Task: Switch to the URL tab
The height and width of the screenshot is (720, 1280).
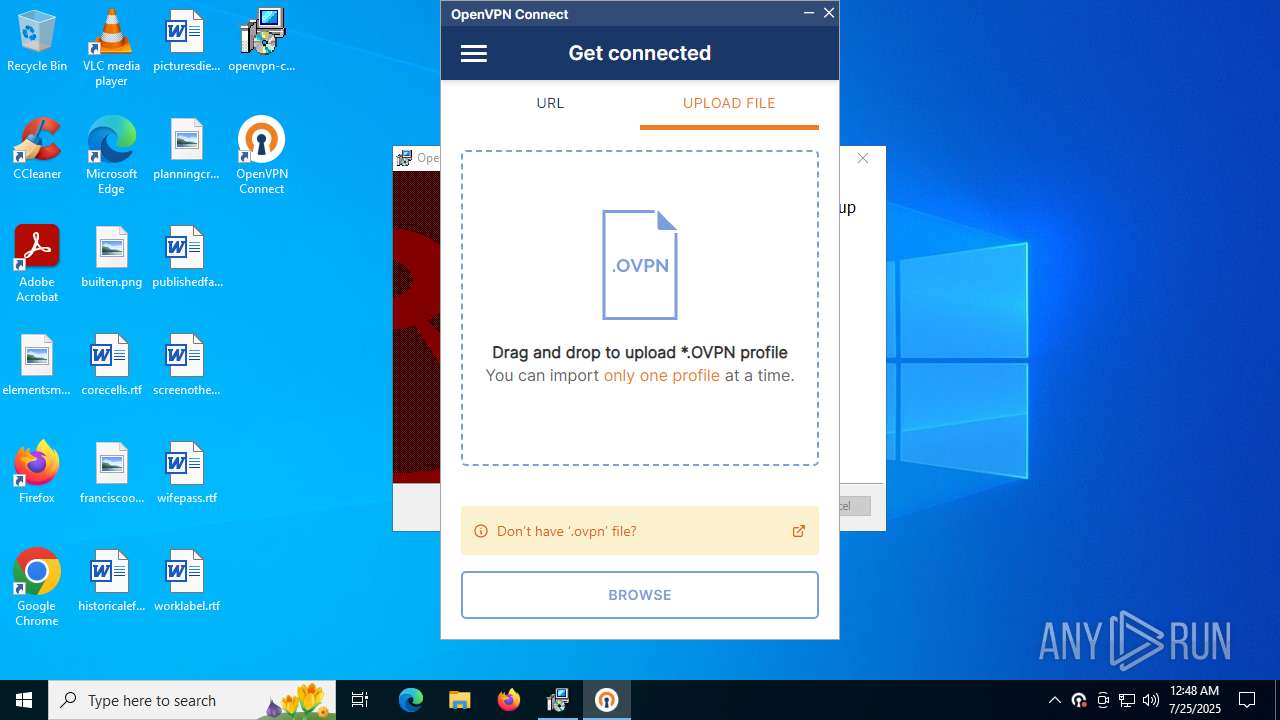Action: [x=550, y=103]
